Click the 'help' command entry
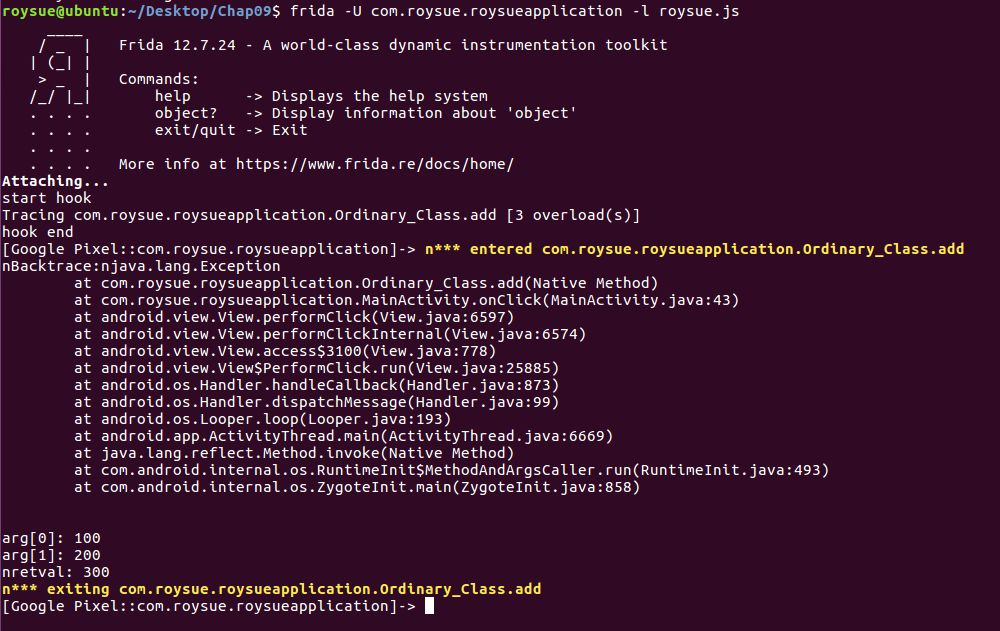 point(172,96)
